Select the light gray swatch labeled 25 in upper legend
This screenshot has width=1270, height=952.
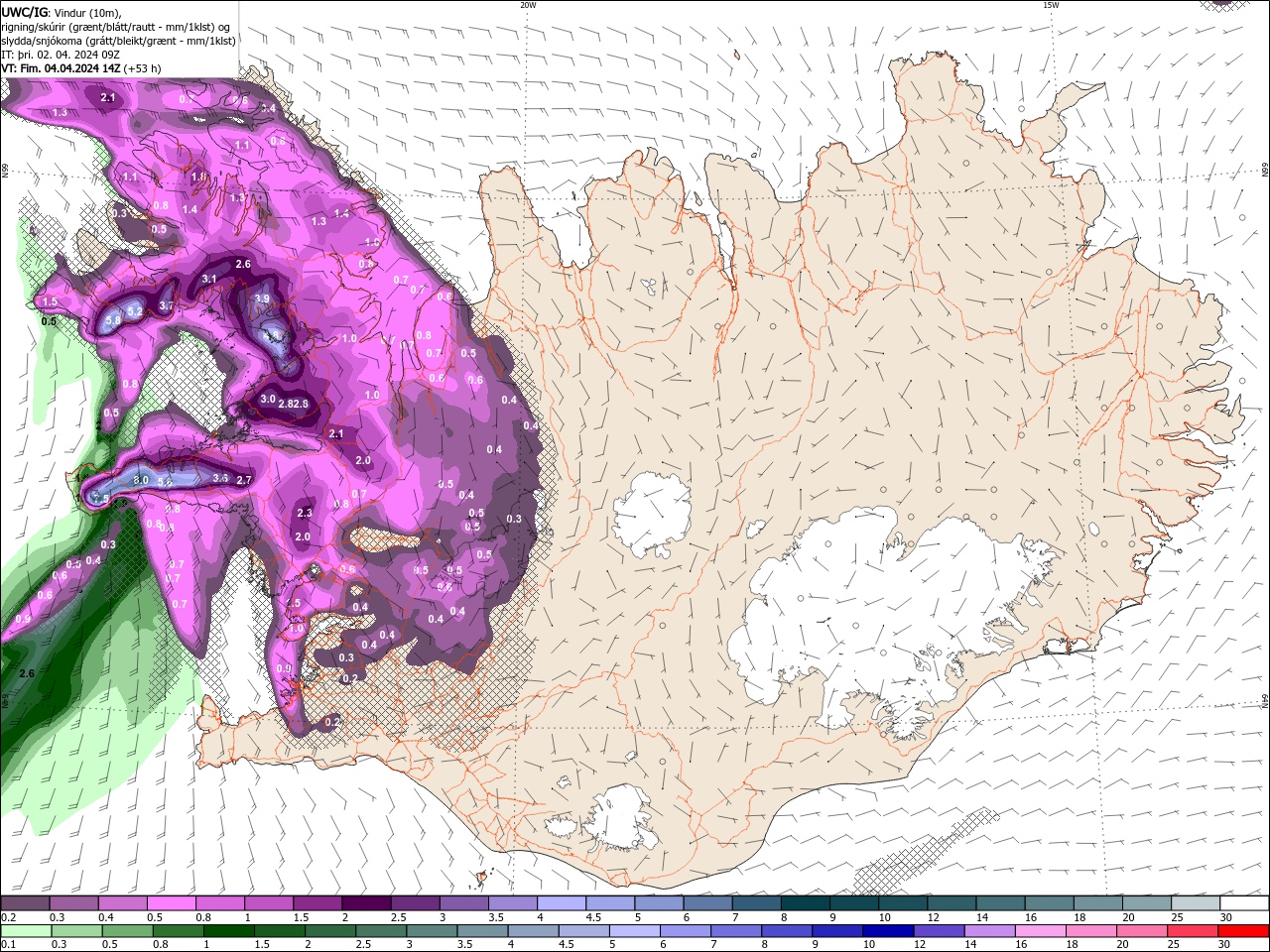point(1197,903)
